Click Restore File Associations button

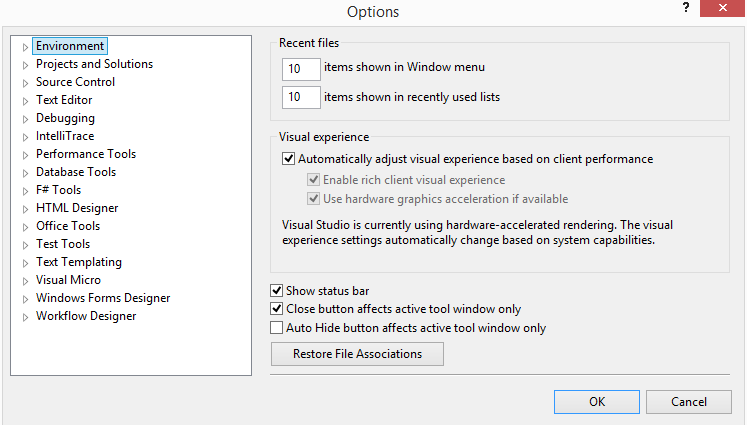point(357,354)
